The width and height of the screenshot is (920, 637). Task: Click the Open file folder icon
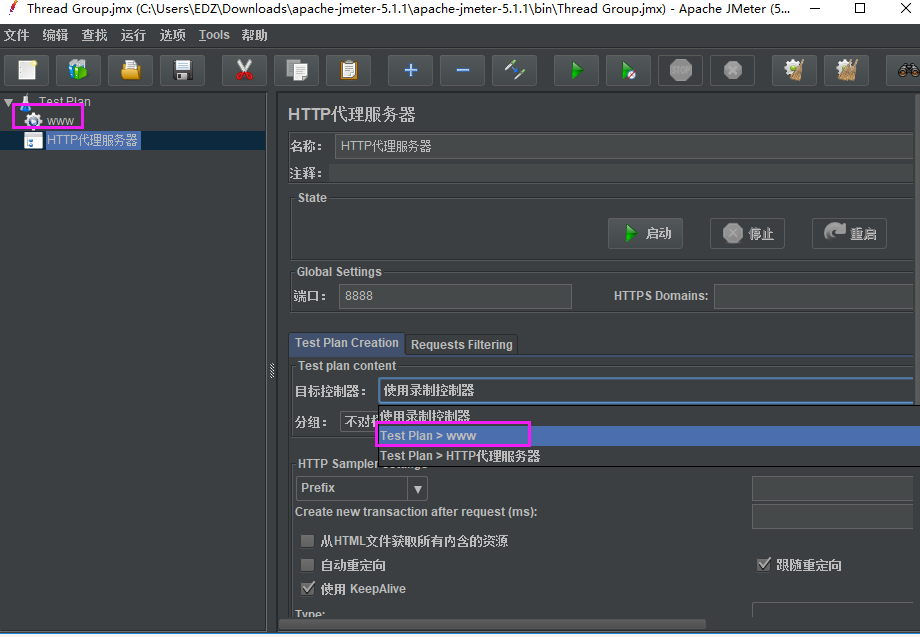click(130, 70)
